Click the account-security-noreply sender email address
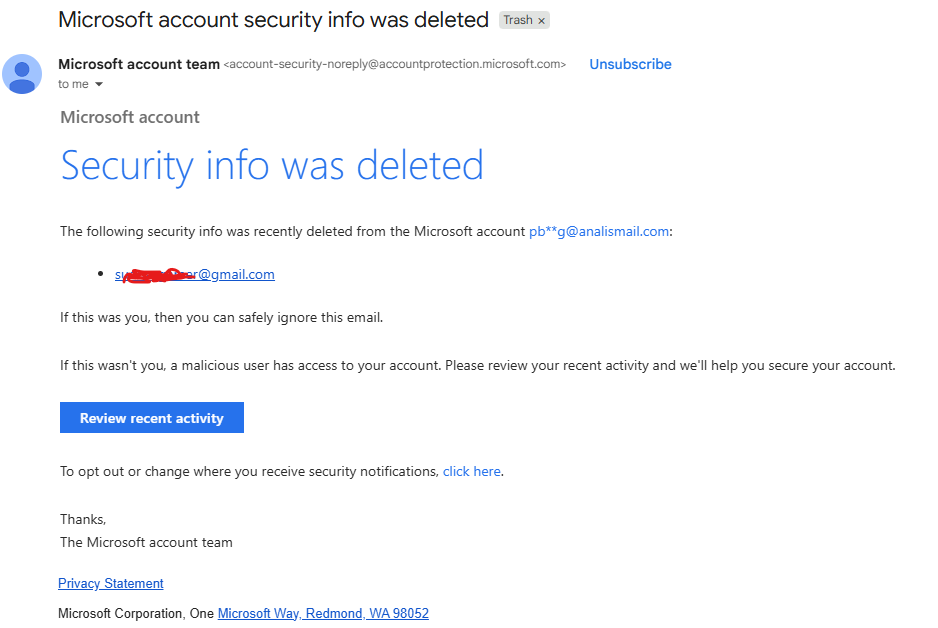 pos(395,64)
